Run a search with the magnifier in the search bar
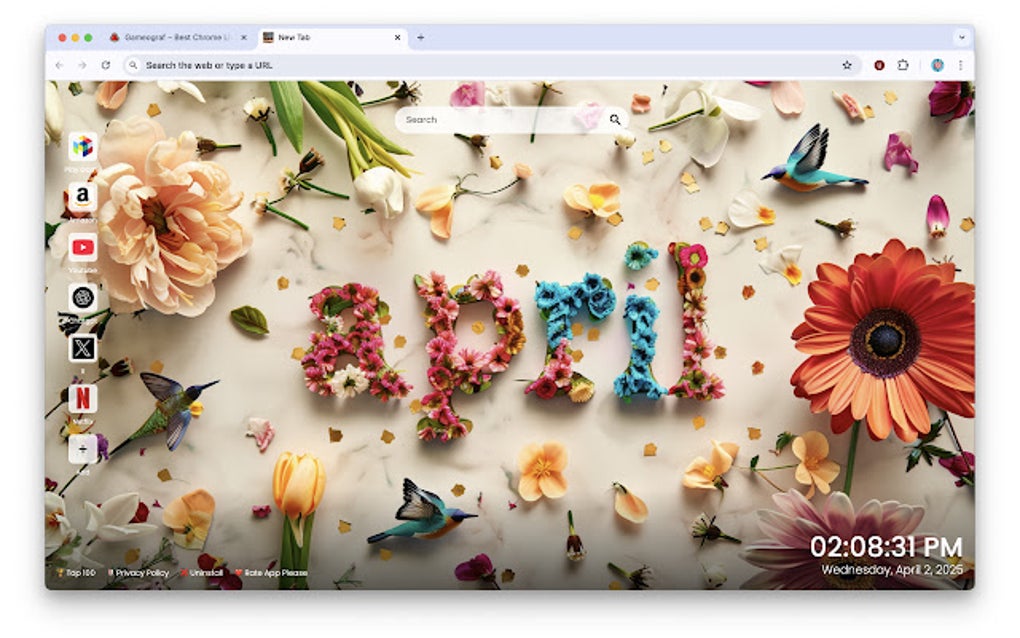Screen dimensions: 1020x638 [615, 119]
